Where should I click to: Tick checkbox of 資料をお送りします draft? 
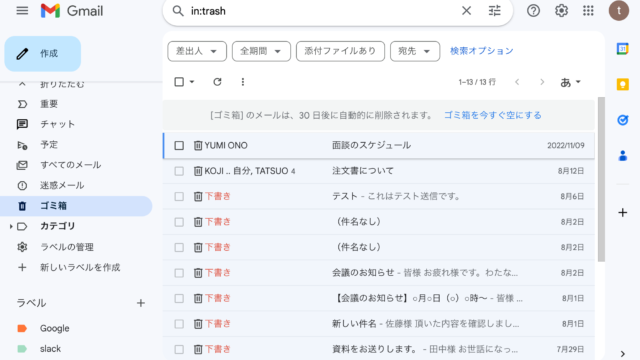[x=179, y=349]
